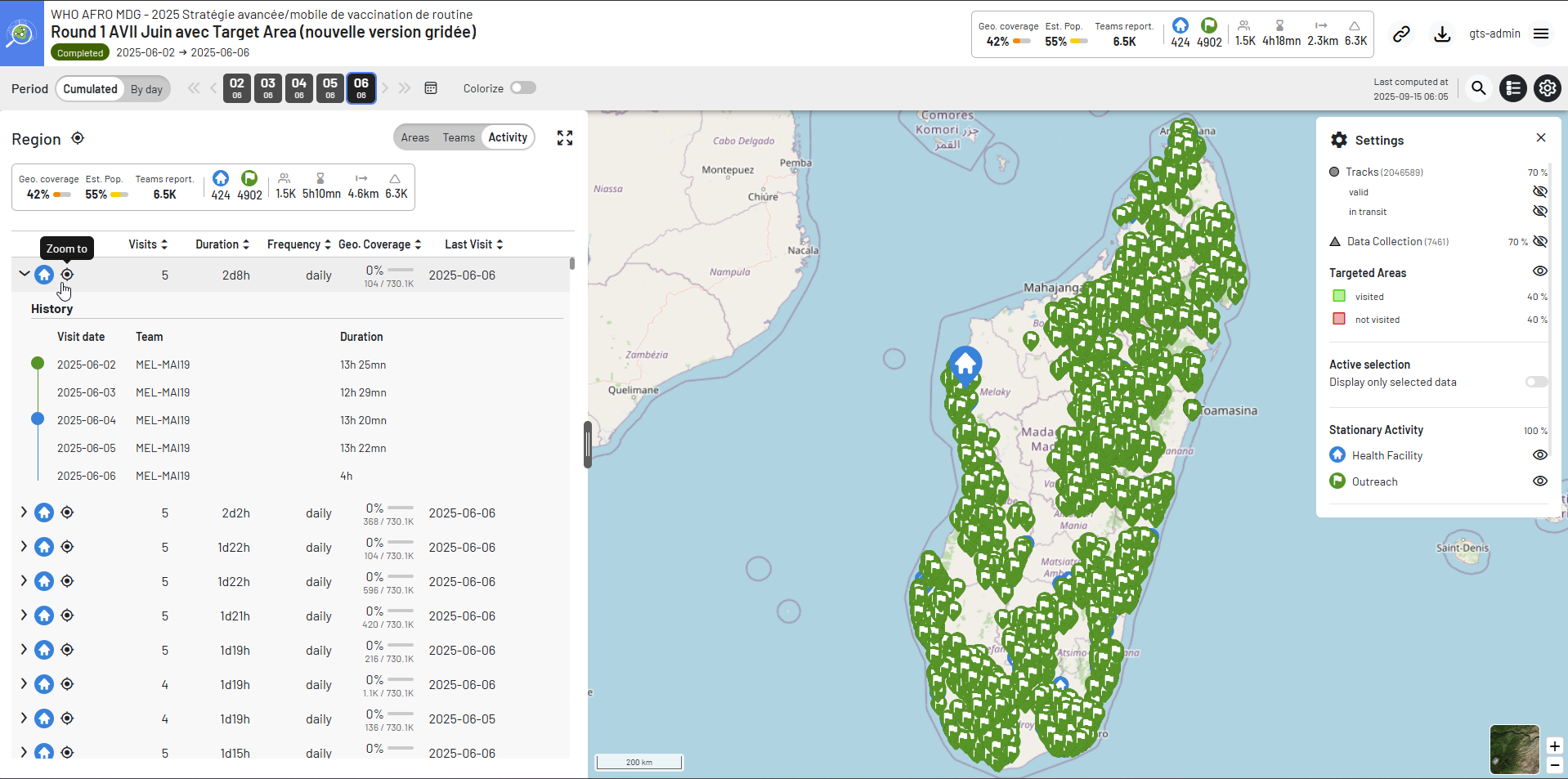Click zoom-to target icon in 2d2h row

pos(67,513)
